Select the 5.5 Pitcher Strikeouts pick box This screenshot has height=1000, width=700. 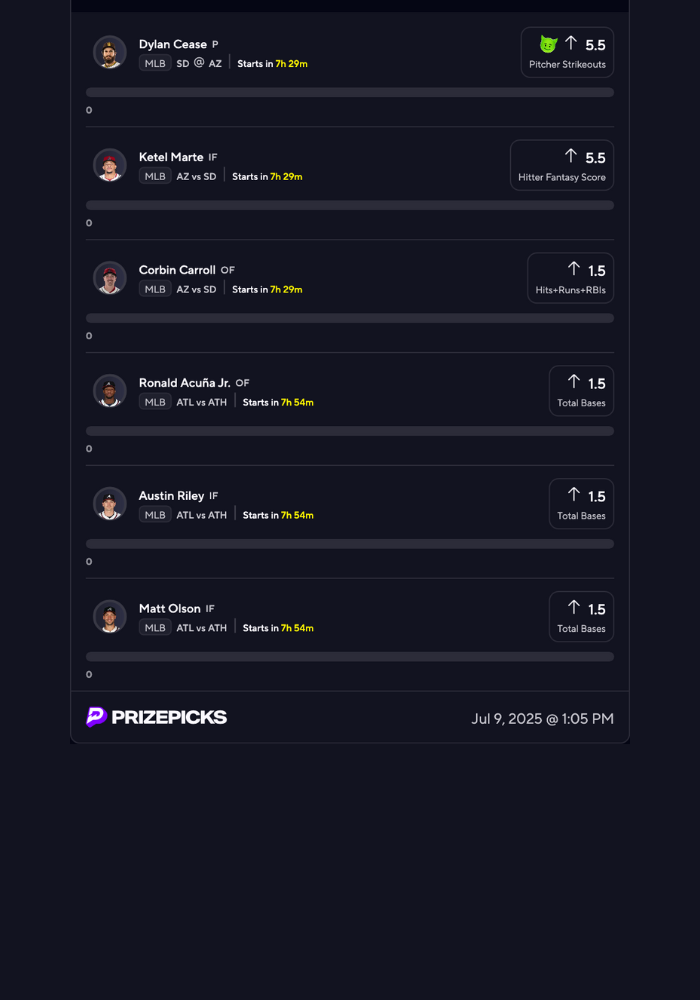(567, 53)
